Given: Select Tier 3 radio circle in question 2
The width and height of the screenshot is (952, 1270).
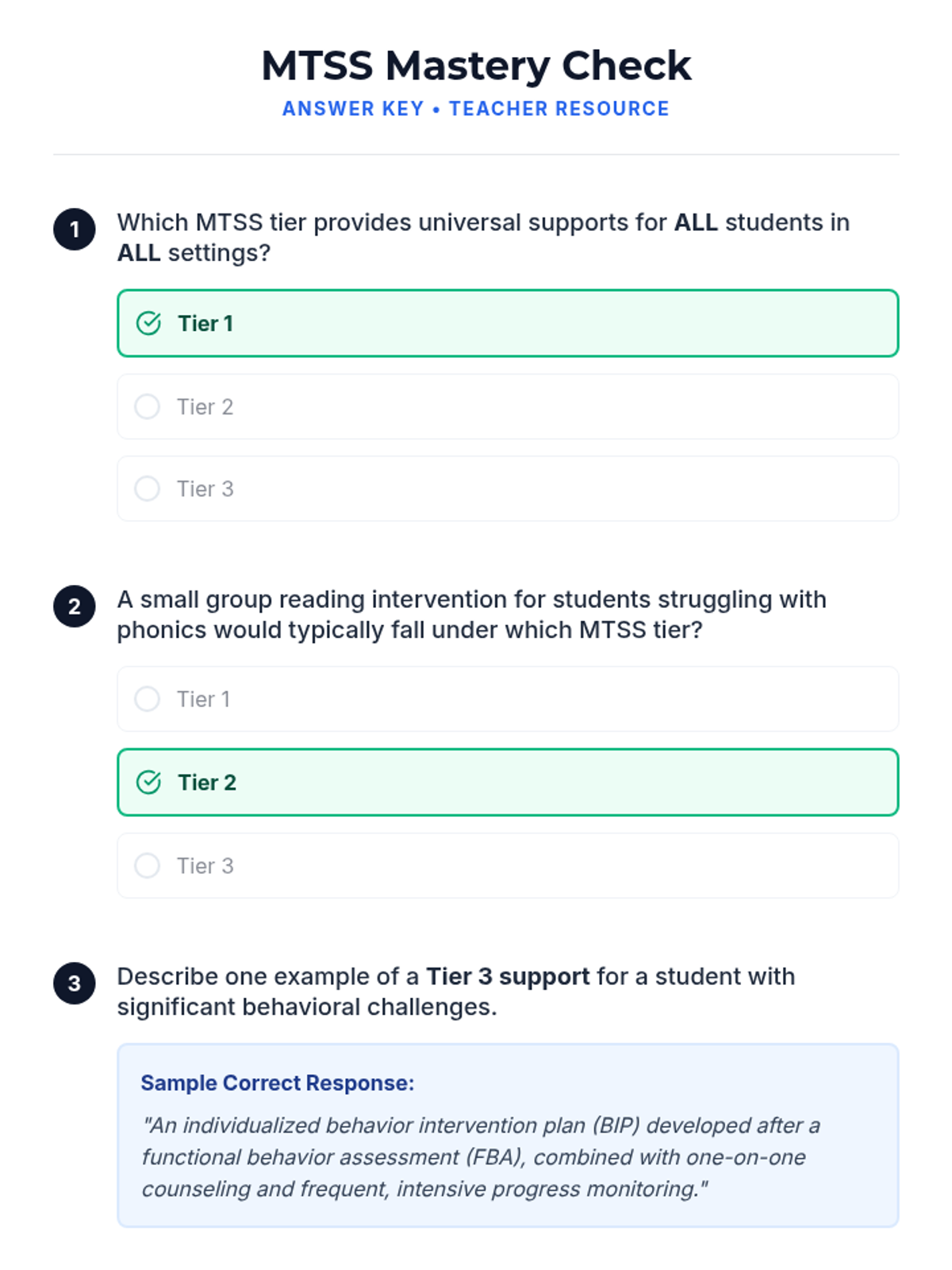Looking at the screenshot, I should coord(147,865).
